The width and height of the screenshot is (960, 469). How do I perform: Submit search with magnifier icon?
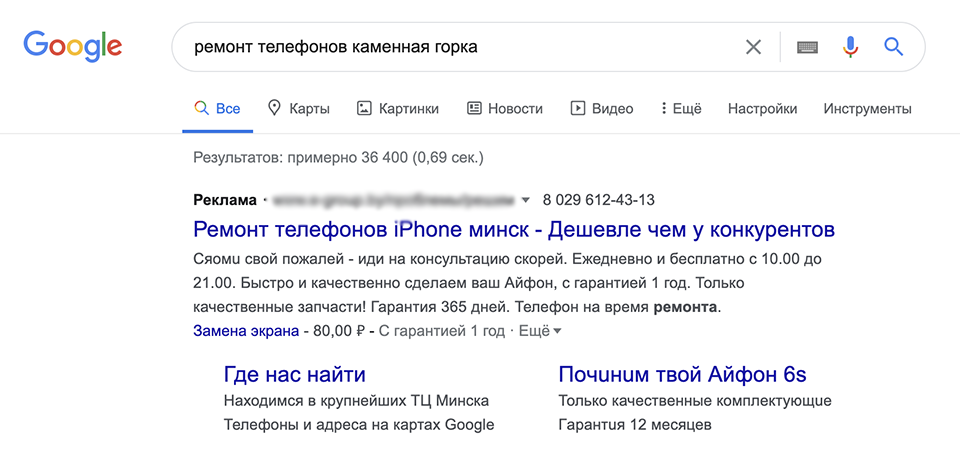pos(894,47)
